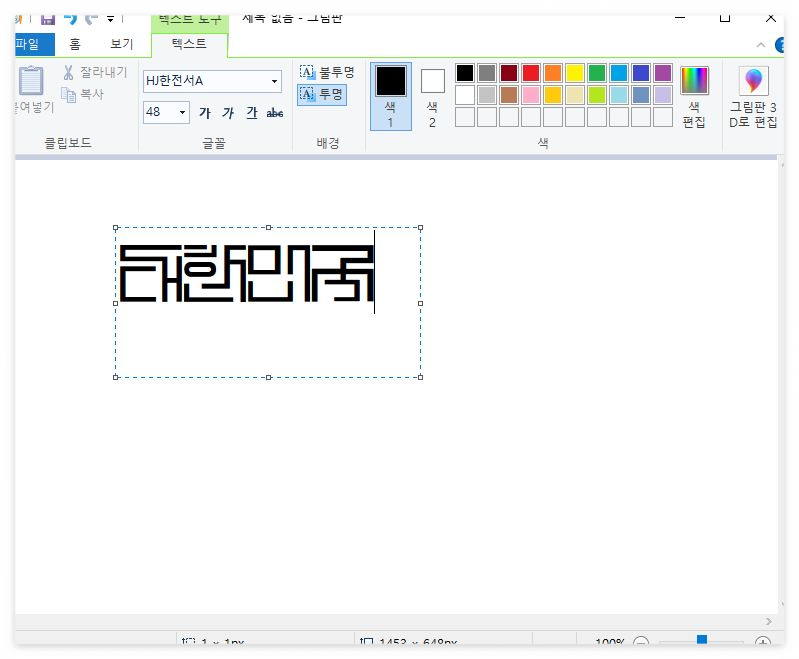Click the text box's bottom-right corner handle
Screen dimensions: 799x659
point(420,377)
